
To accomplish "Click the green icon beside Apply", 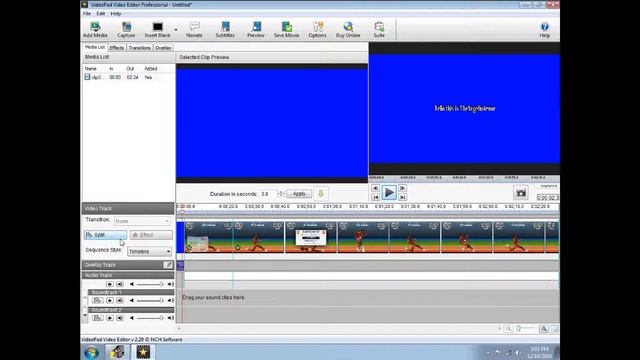I will click(x=321, y=193).
